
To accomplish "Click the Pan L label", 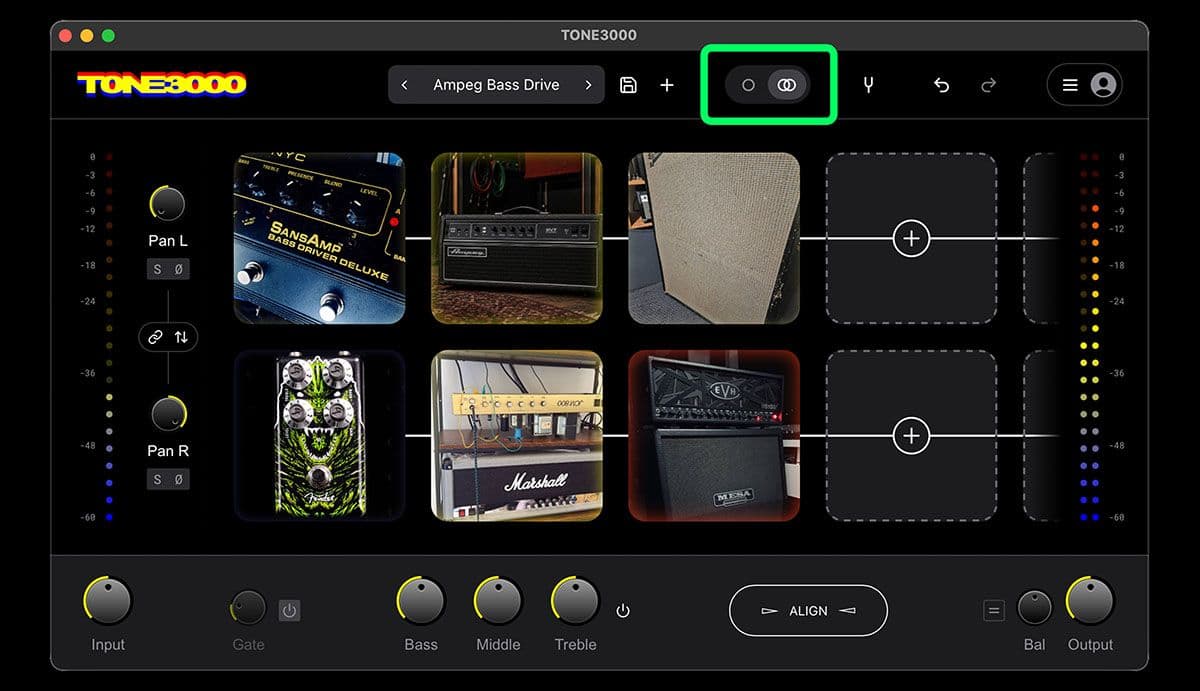I will click(x=168, y=241).
